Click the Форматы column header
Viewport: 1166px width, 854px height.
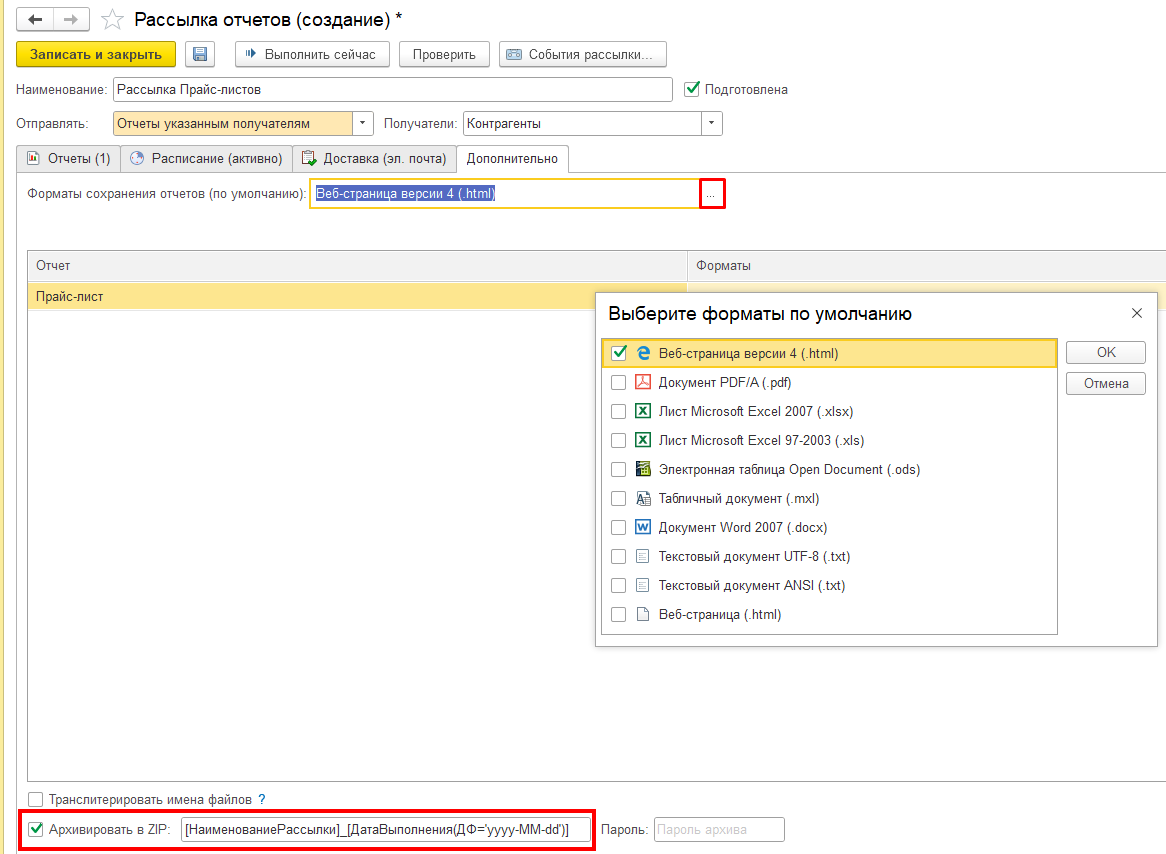927,266
